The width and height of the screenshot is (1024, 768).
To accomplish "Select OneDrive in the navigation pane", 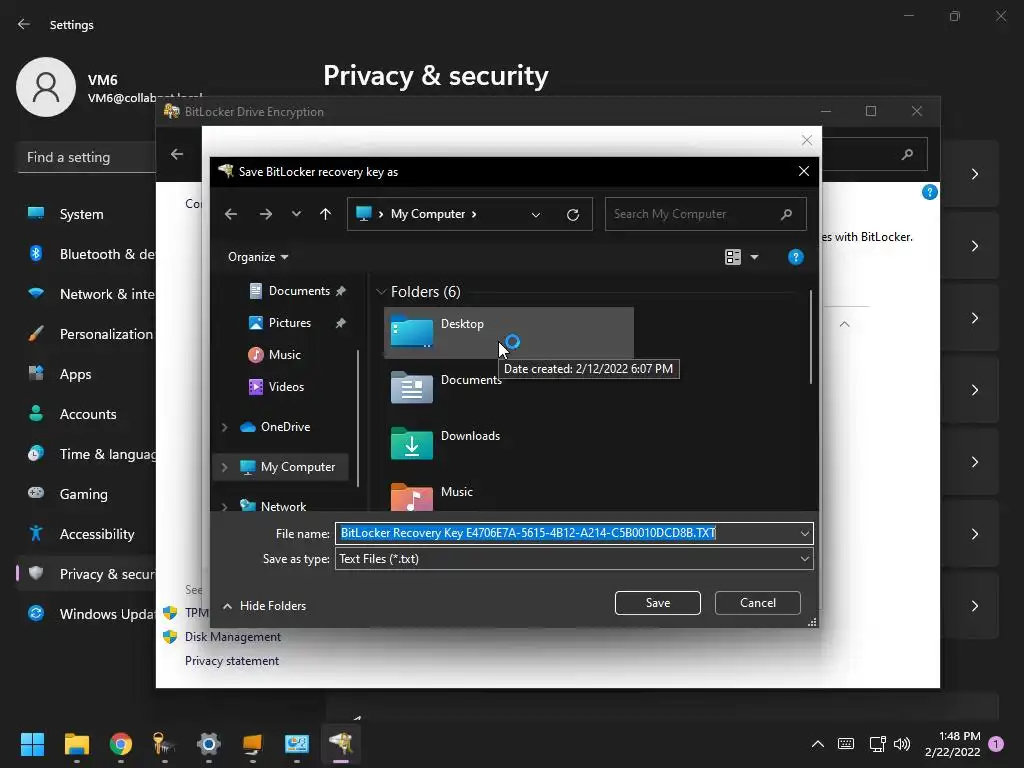I will (285, 427).
